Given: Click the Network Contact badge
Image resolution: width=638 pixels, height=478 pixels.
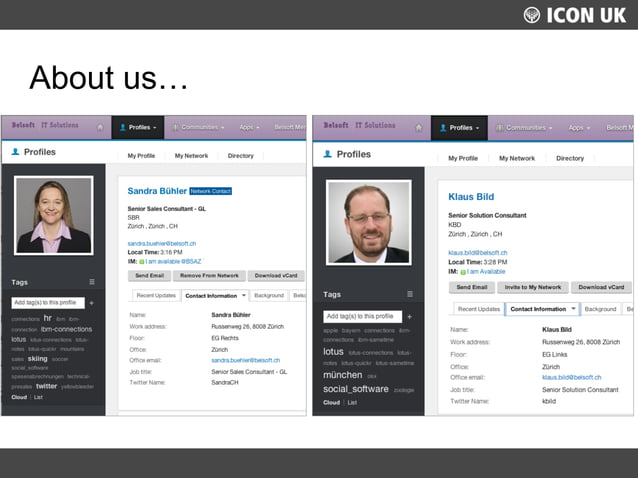Looking at the screenshot, I should click(x=211, y=191).
